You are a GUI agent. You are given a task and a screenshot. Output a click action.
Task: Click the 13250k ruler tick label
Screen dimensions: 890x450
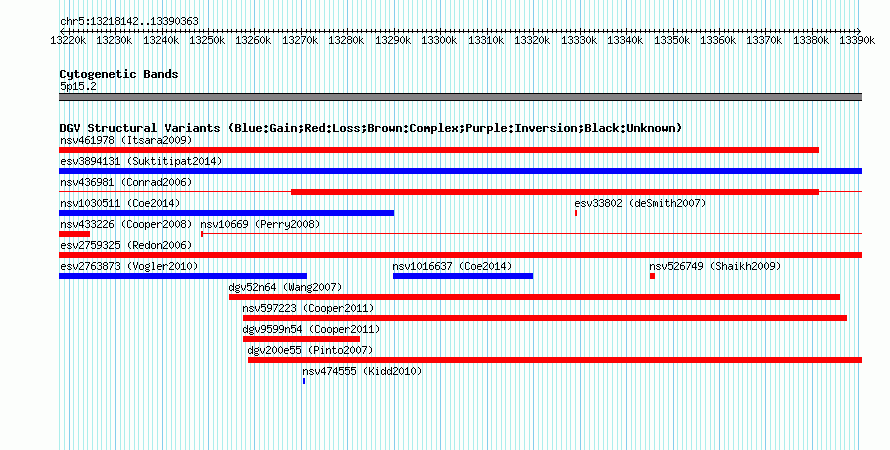coord(207,40)
